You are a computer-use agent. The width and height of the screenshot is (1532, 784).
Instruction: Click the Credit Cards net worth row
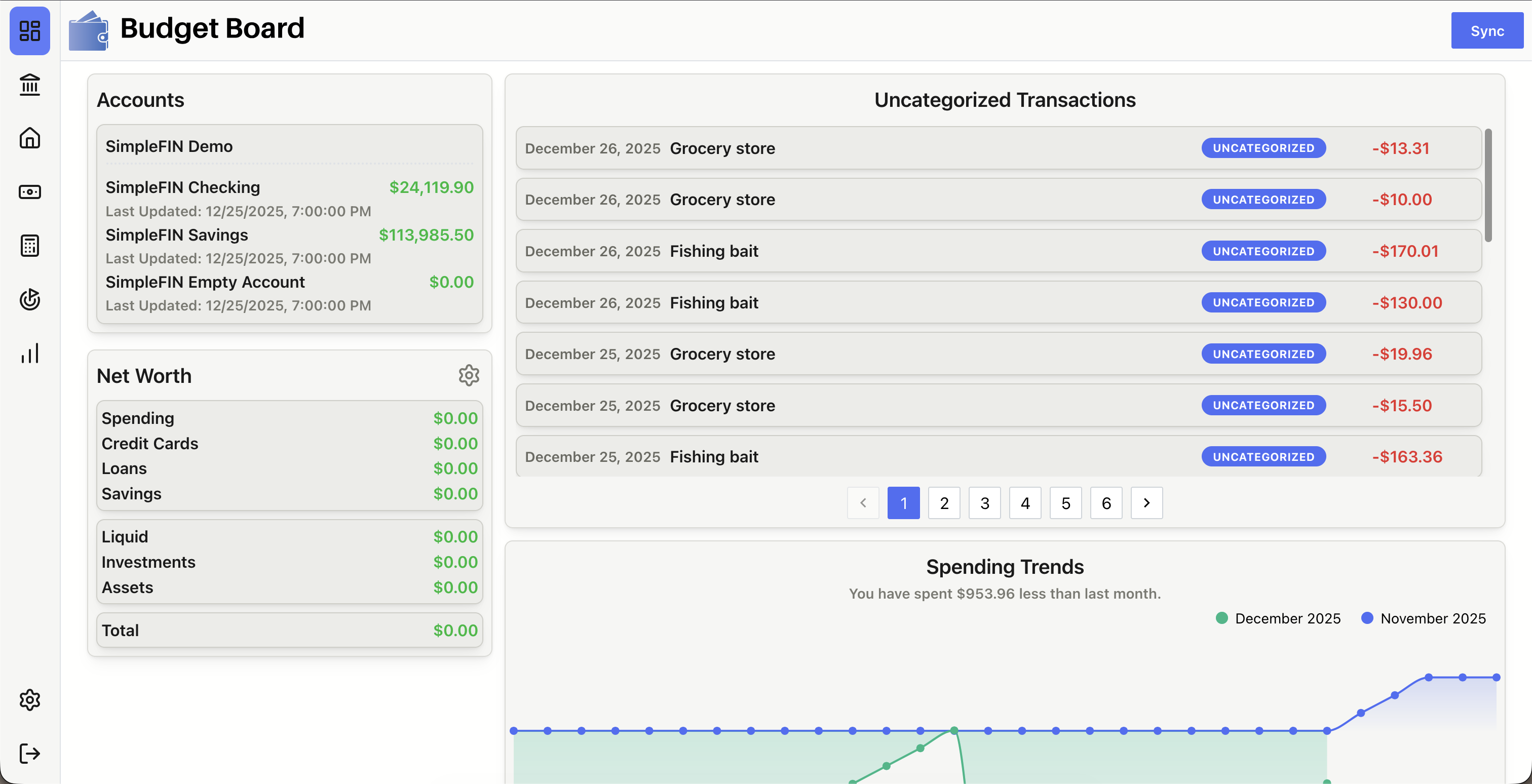click(x=290, y=444)
